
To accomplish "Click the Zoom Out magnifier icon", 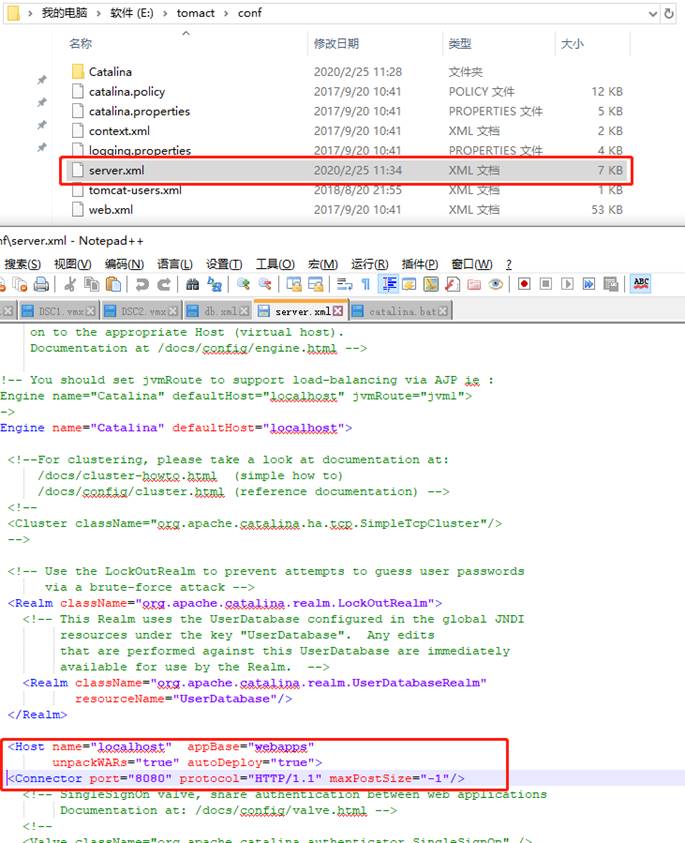I will (x=265, y=284).
